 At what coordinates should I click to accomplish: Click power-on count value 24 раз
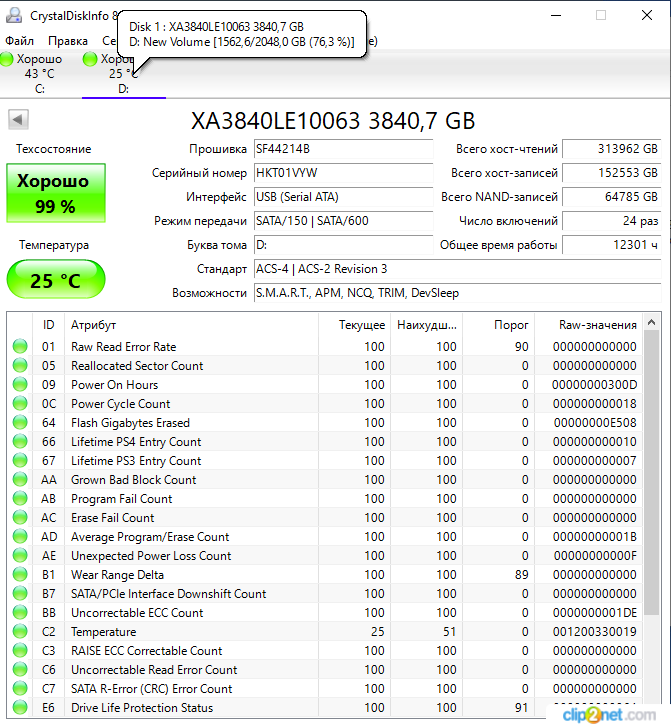coord(612,221)
